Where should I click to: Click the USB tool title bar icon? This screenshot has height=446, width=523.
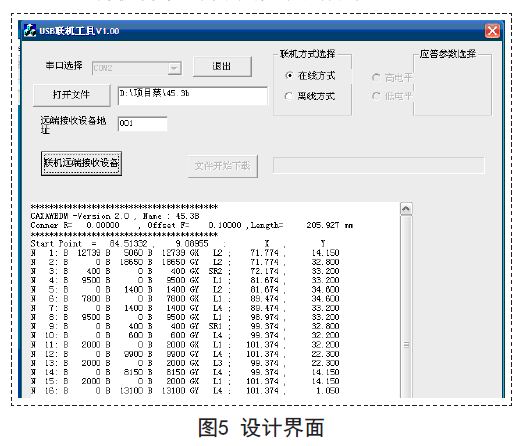click(30, 31)
